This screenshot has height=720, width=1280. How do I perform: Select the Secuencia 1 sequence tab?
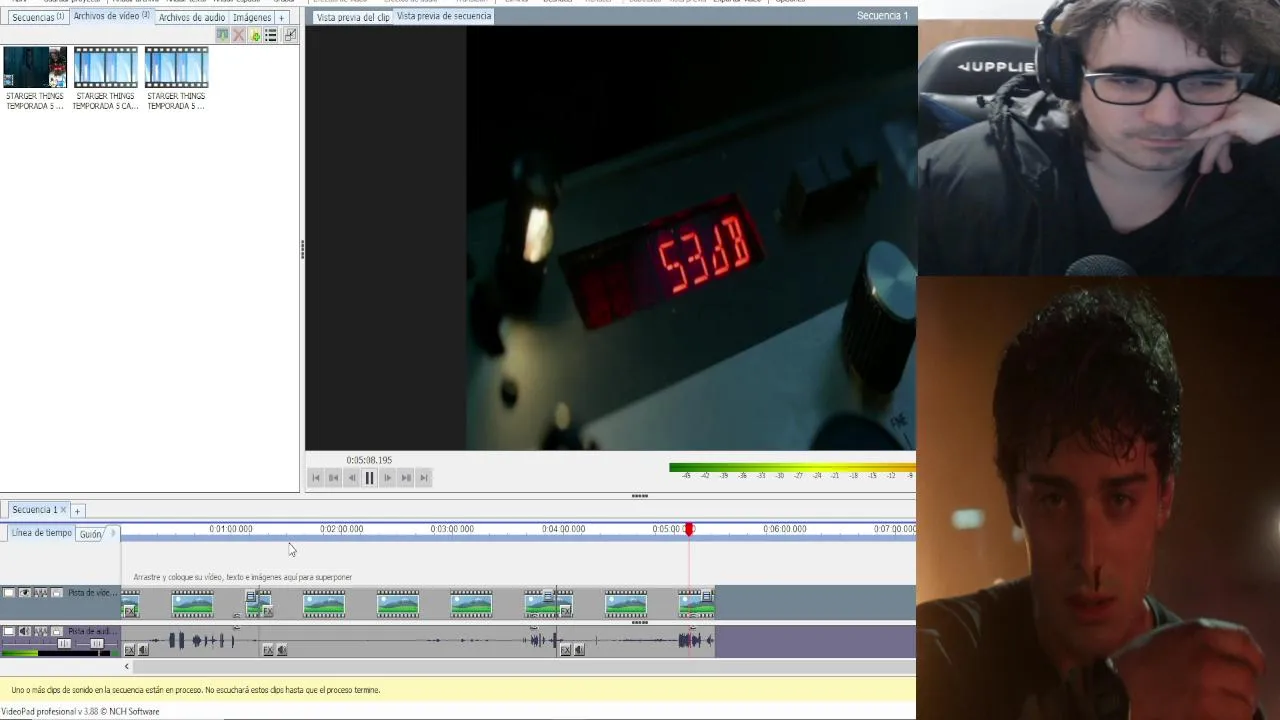click(x=35, y=510)
